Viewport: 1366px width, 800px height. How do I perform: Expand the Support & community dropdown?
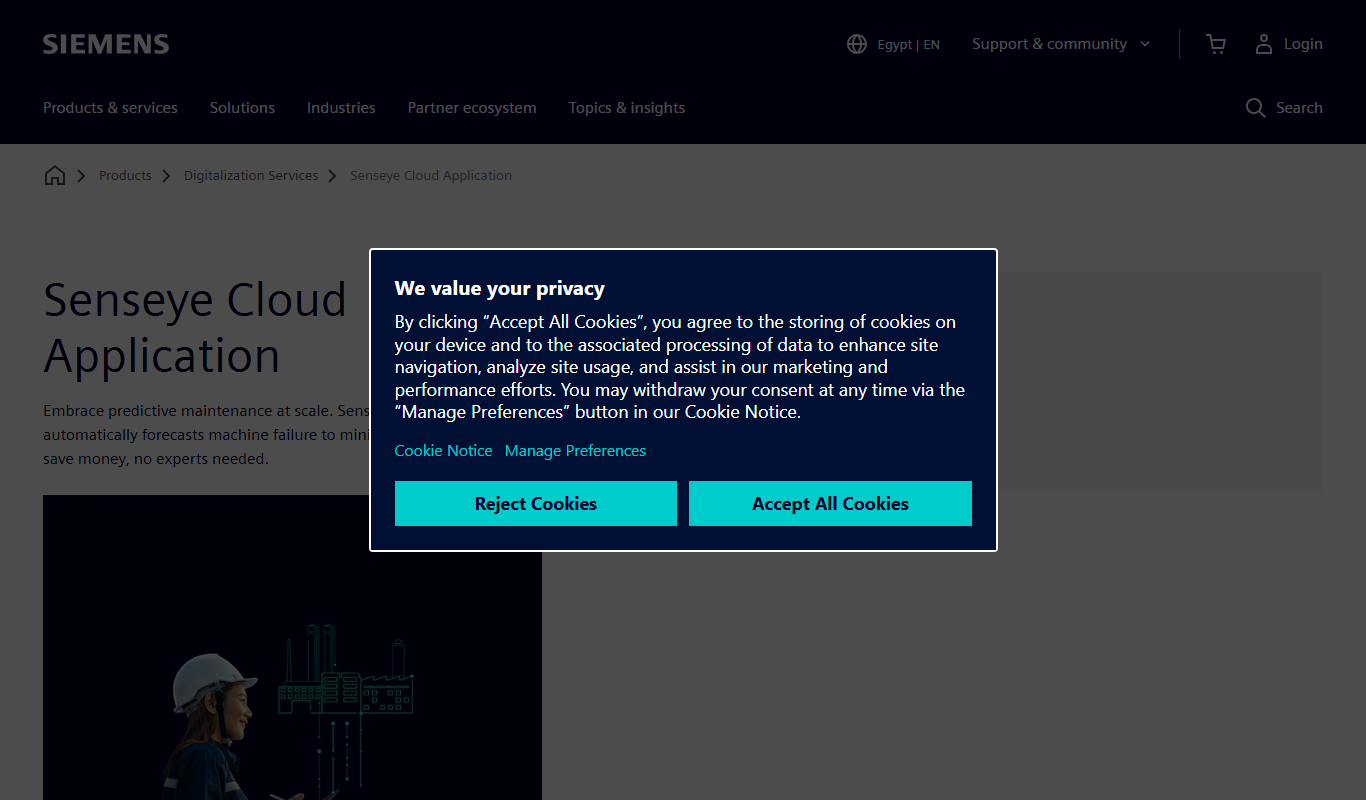(x=1061, y=44)
